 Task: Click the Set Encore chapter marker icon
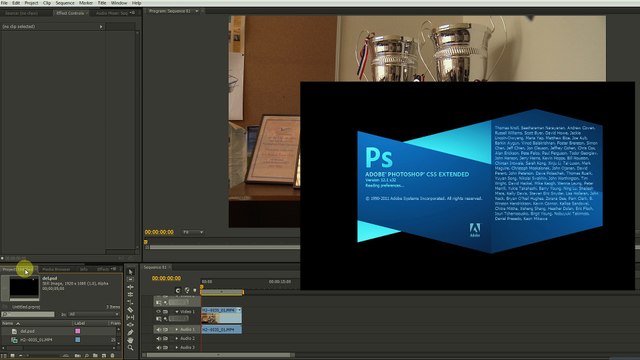pyautogui.click(x=187, y=291)
